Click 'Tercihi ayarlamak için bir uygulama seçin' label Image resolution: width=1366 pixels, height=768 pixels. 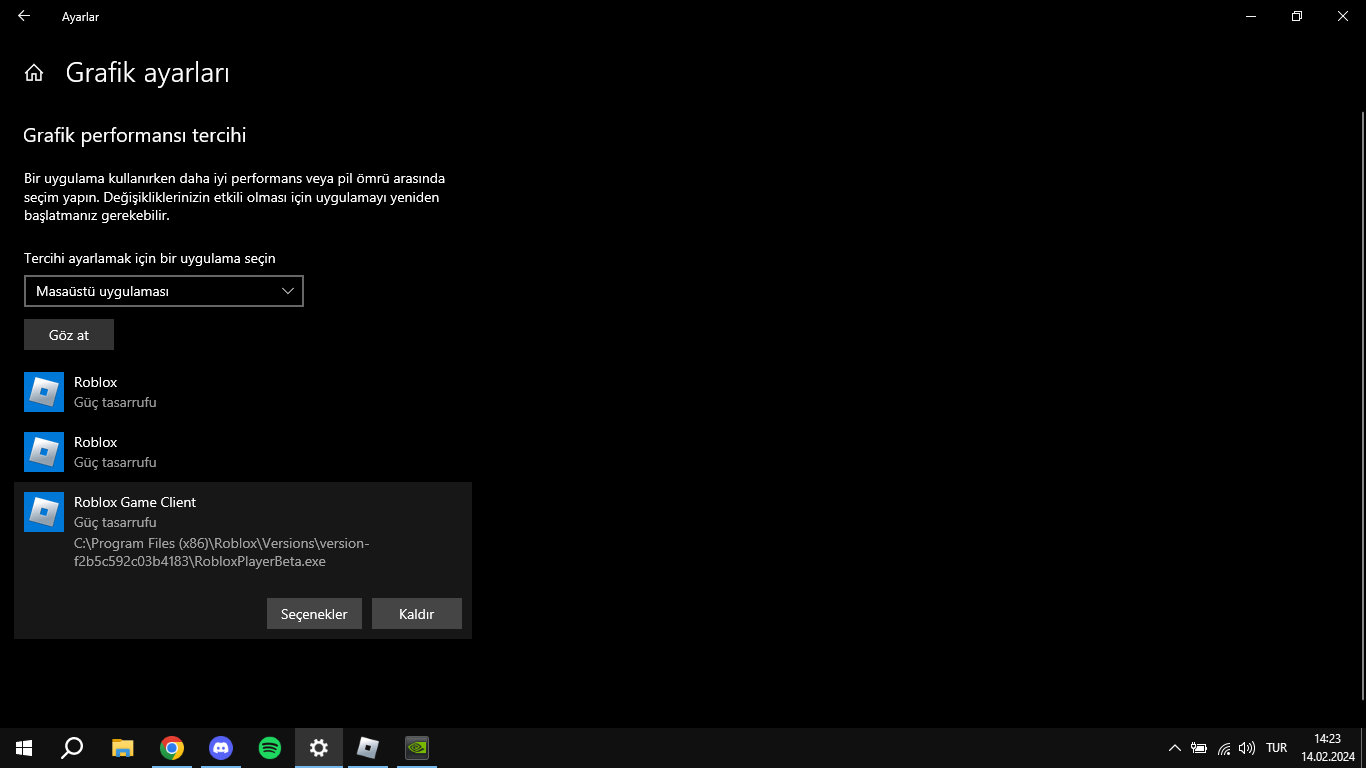pyautogui.click(x=150, y=258)
